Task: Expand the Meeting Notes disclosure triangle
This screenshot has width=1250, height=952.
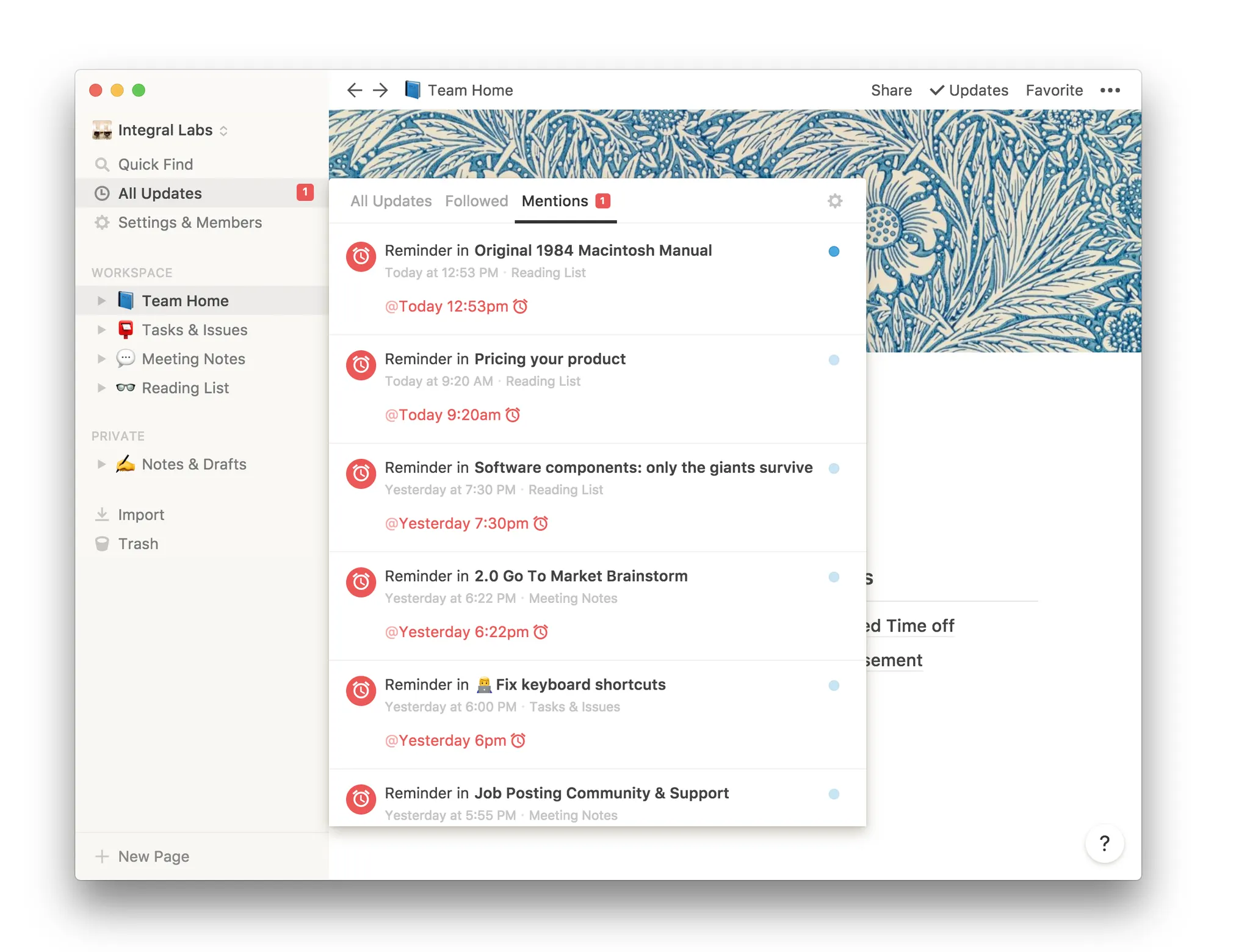Action: pyautogui.click(x=101, y=359)
